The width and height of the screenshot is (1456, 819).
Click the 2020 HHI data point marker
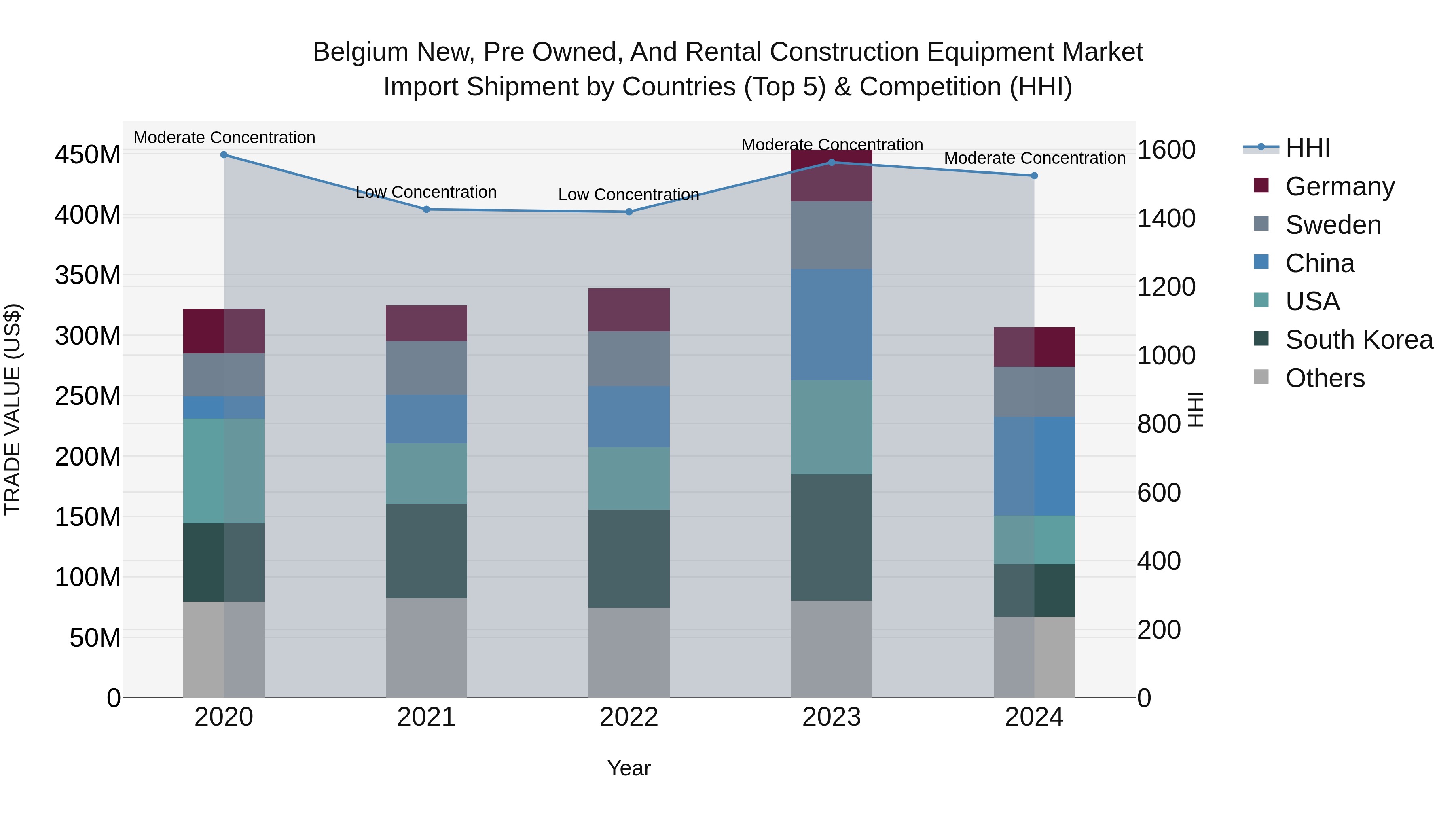point(224,155)
